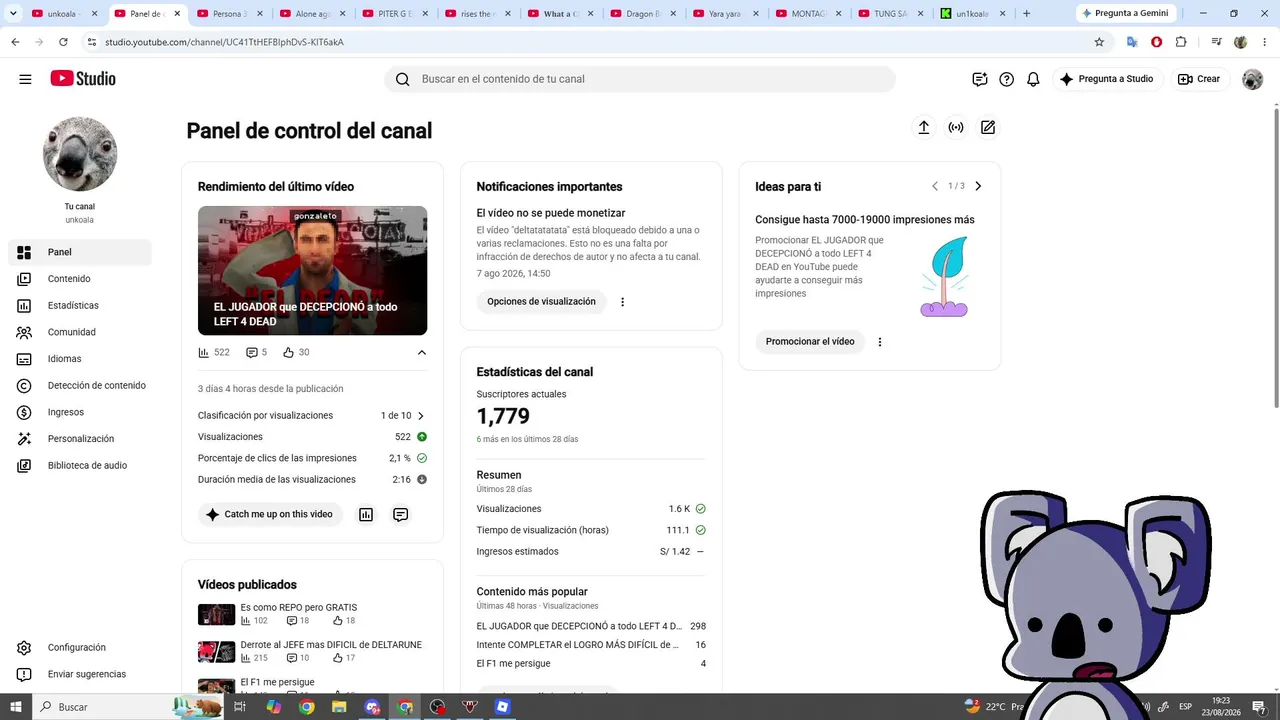Image resolution: width=1280 pixels, height=720 pixels.
Task: Expand Clasificación por visualizaciones ranking
Action: pos(420,416)
